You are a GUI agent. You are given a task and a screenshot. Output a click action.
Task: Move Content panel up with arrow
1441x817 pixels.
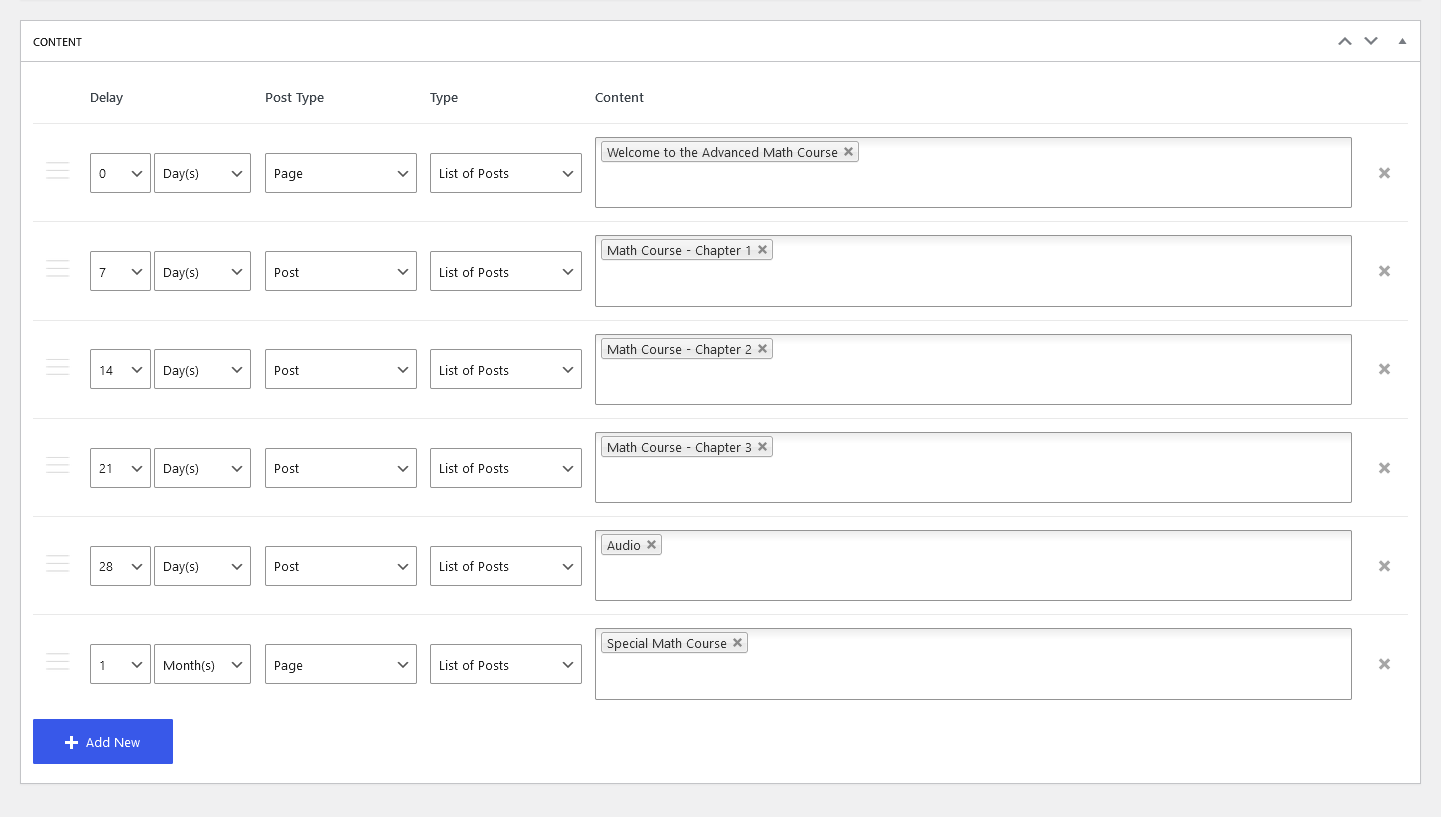(1345, 41)
